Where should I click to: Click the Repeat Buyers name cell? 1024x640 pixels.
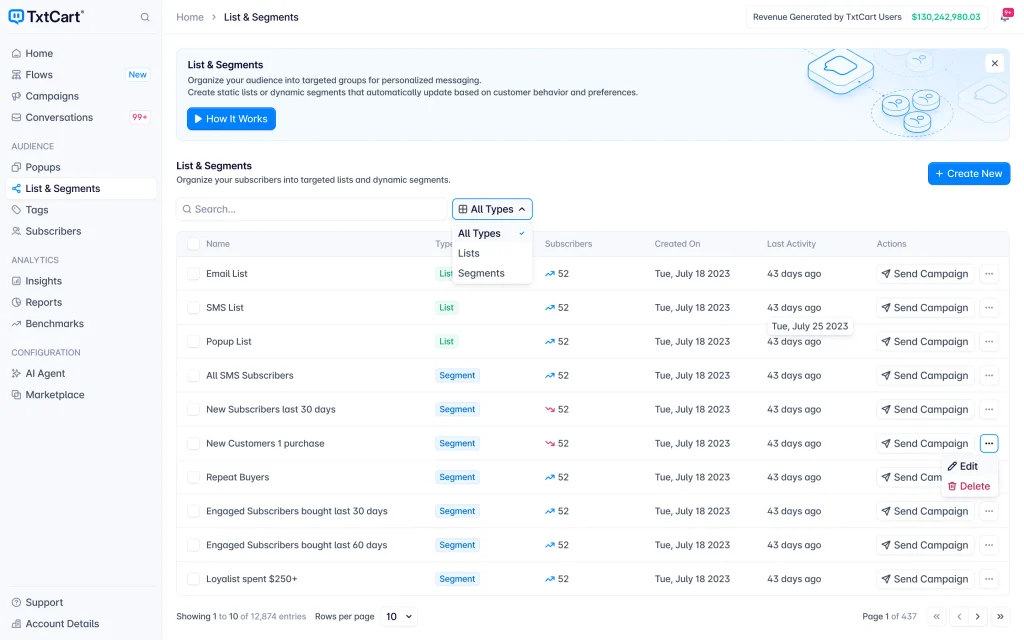coord(238,477)
